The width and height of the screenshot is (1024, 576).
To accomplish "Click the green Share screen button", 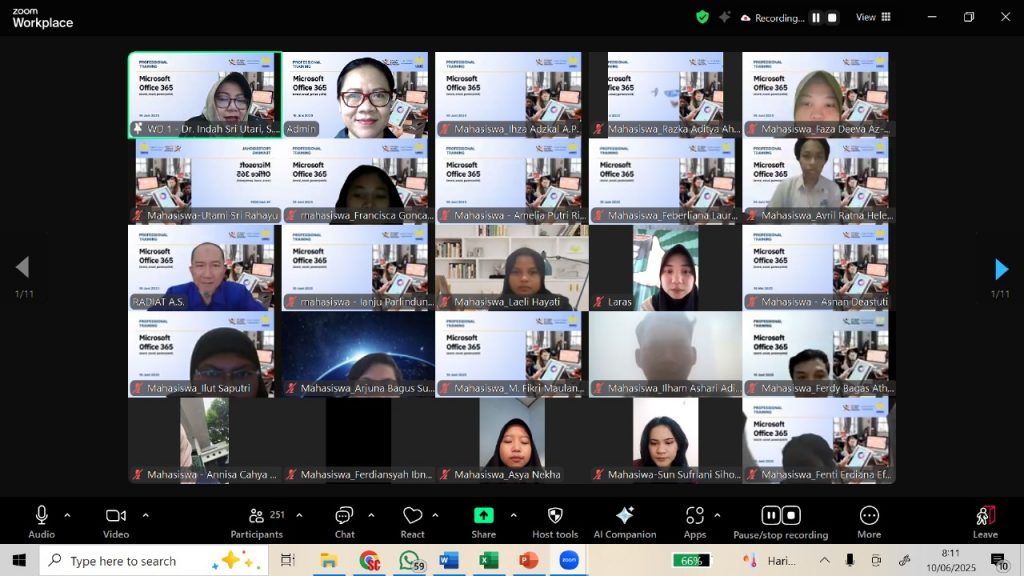I will point(483,516).
